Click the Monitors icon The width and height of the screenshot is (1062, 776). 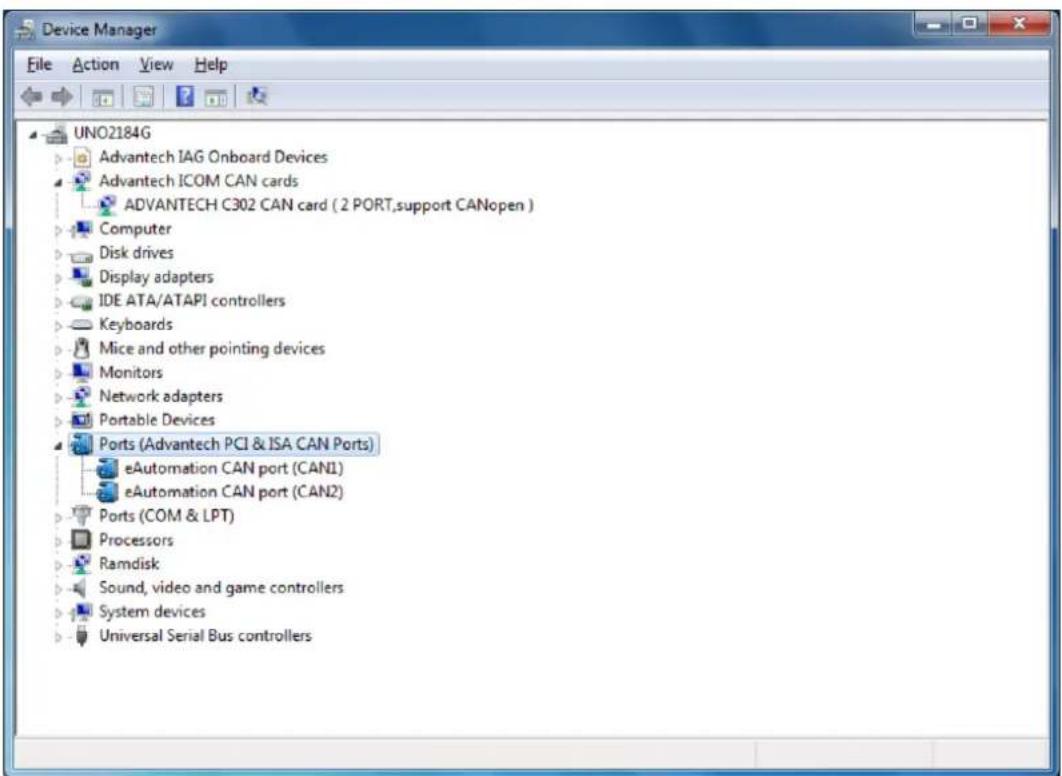click(81, 372)
